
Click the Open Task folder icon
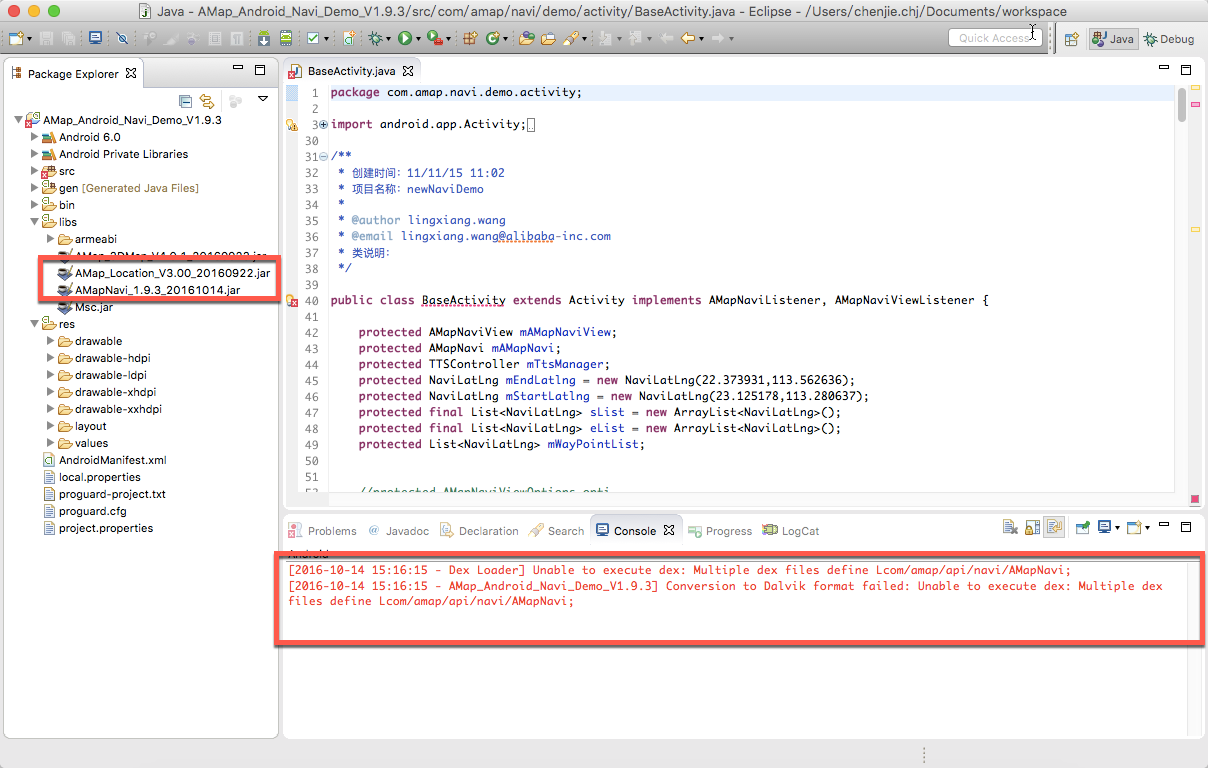[x=548, y=38]
